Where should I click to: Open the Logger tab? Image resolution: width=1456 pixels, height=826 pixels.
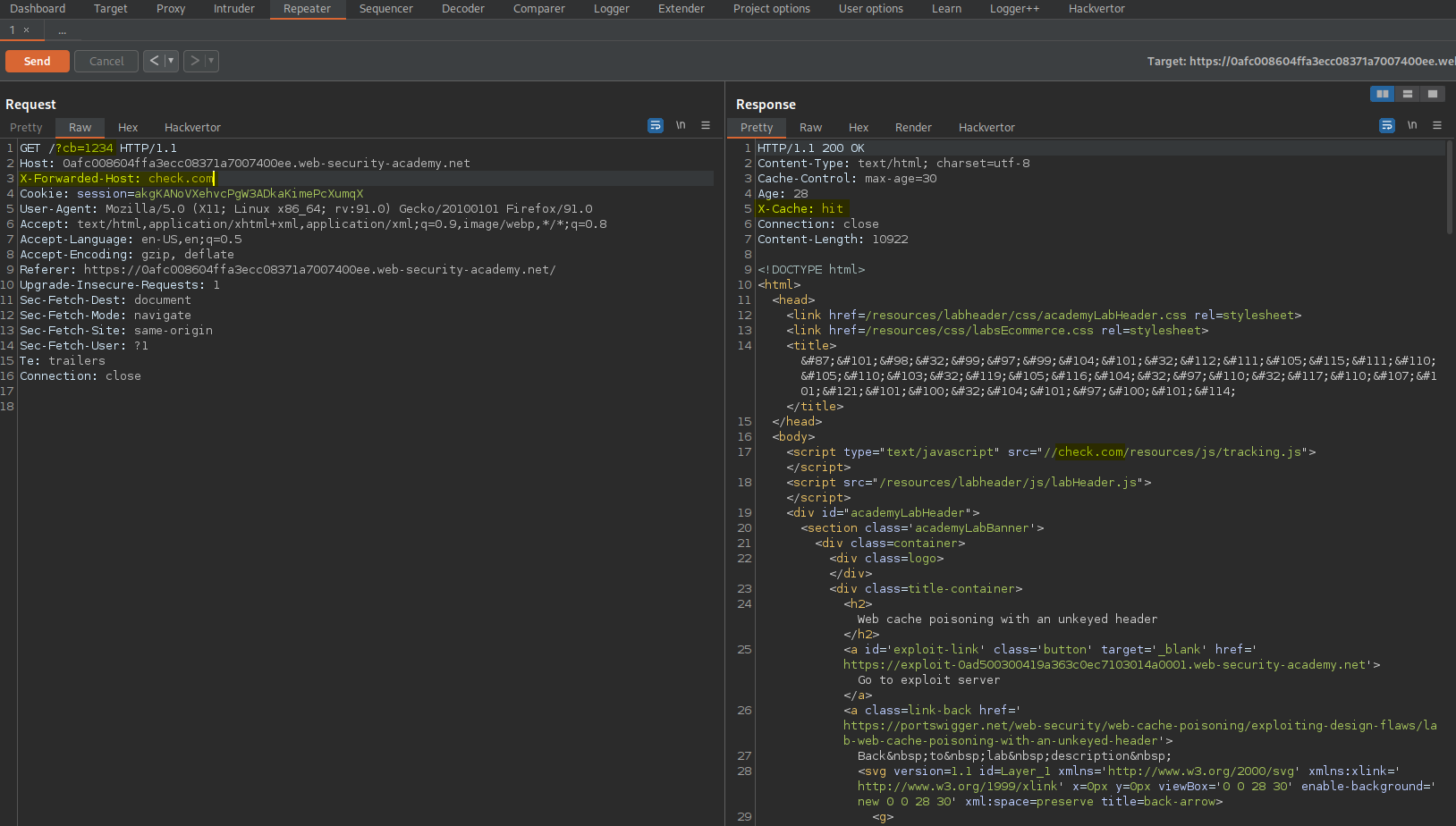click(x=612, y=9)
